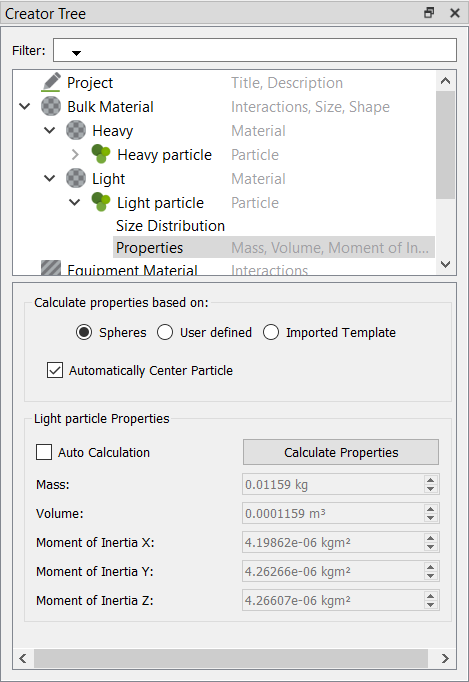469x682 pixels.
Task: Click the Equipment Material striped icon
Action: [51, 268]
